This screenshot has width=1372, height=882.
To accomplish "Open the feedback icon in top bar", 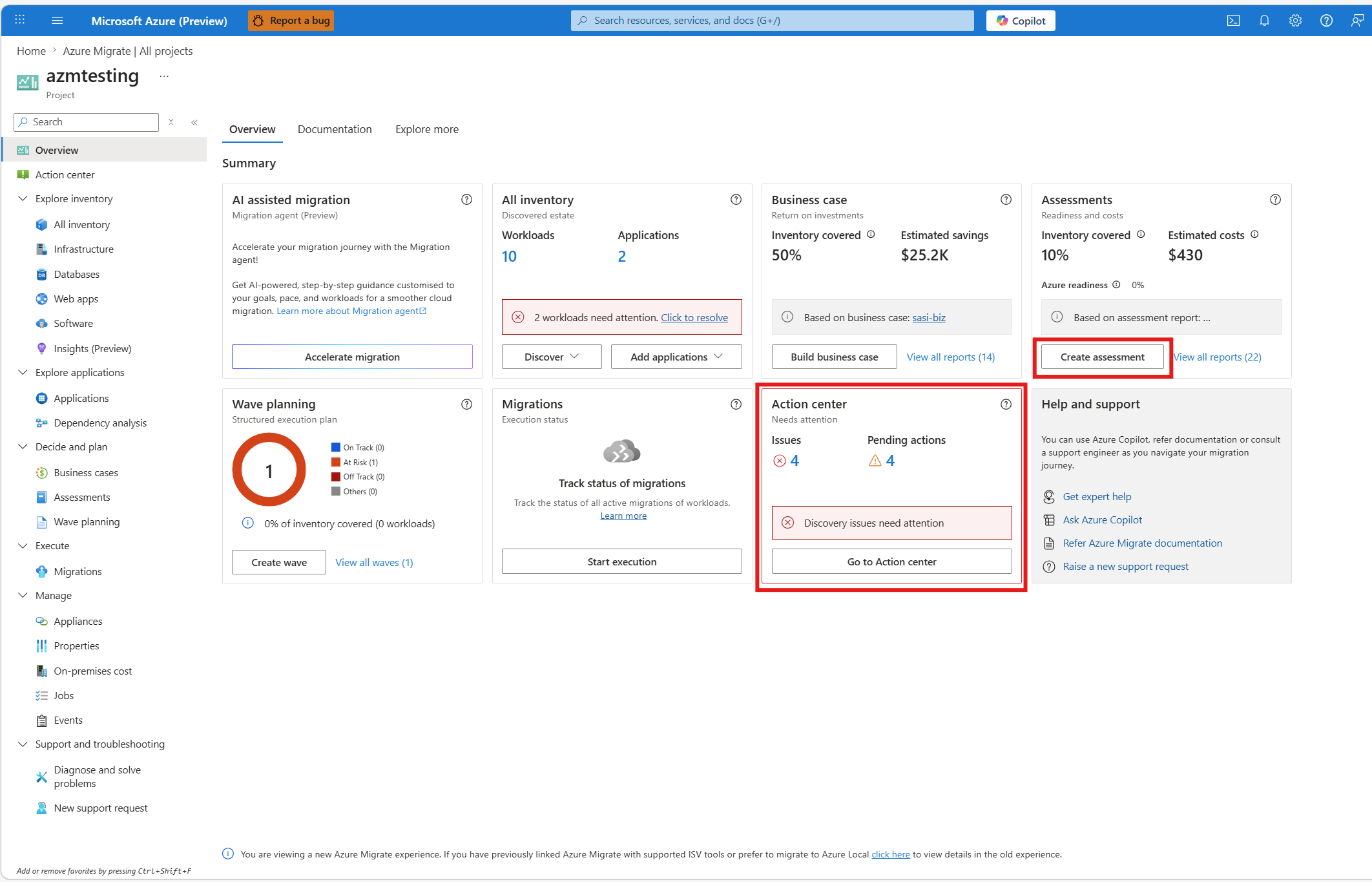I will point(1357,21).
